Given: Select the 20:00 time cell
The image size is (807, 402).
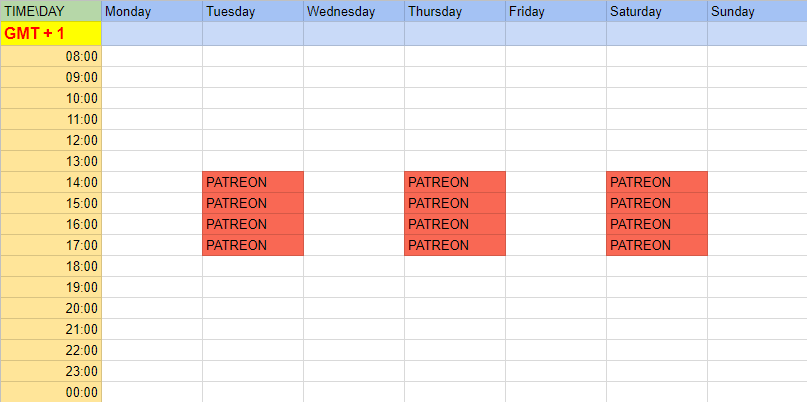Looking at the screenshot, I should 51,308.
